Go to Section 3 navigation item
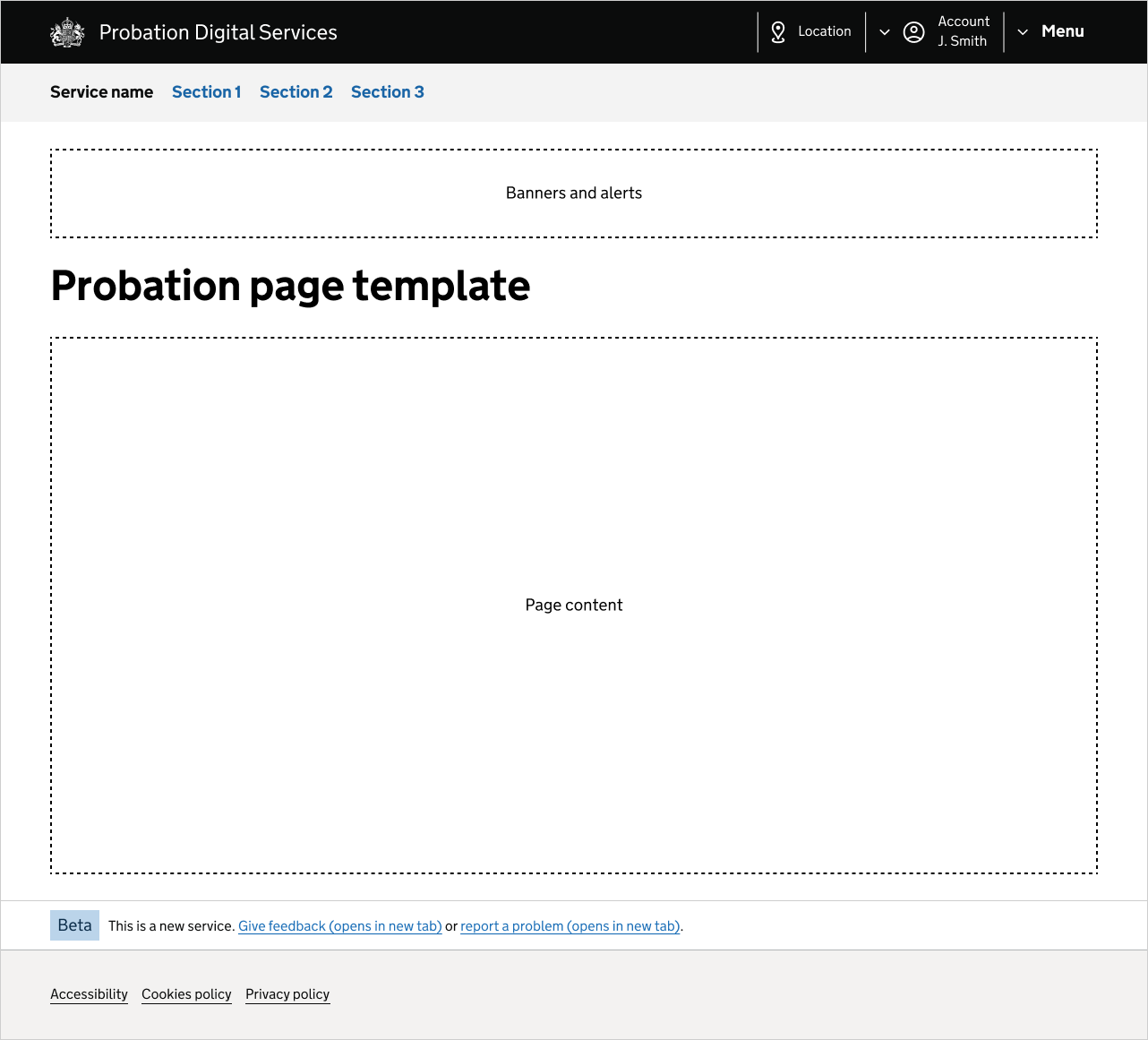This screenshot has height=1040, width=1148. coord(388,92)
